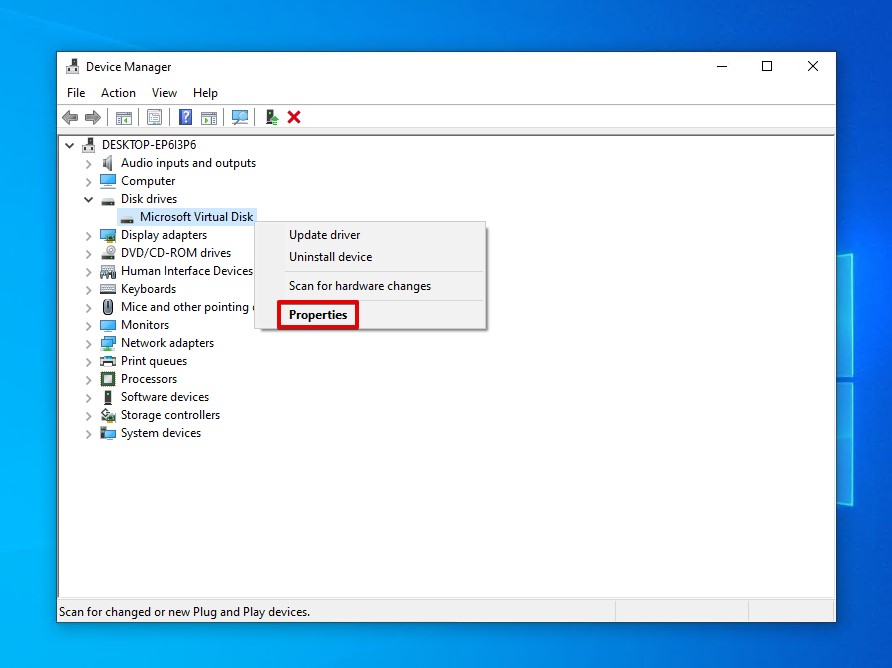Select the Microsoft Virtual Disk label
The image size is (892, 668).
(196, 217)
